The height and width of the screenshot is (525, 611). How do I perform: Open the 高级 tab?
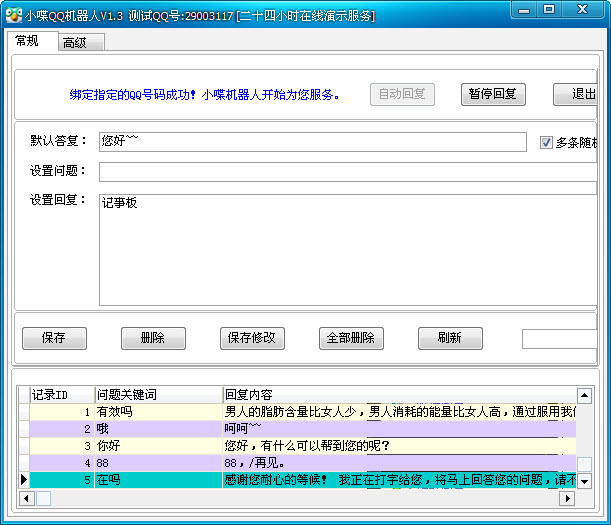click(81, 42)
